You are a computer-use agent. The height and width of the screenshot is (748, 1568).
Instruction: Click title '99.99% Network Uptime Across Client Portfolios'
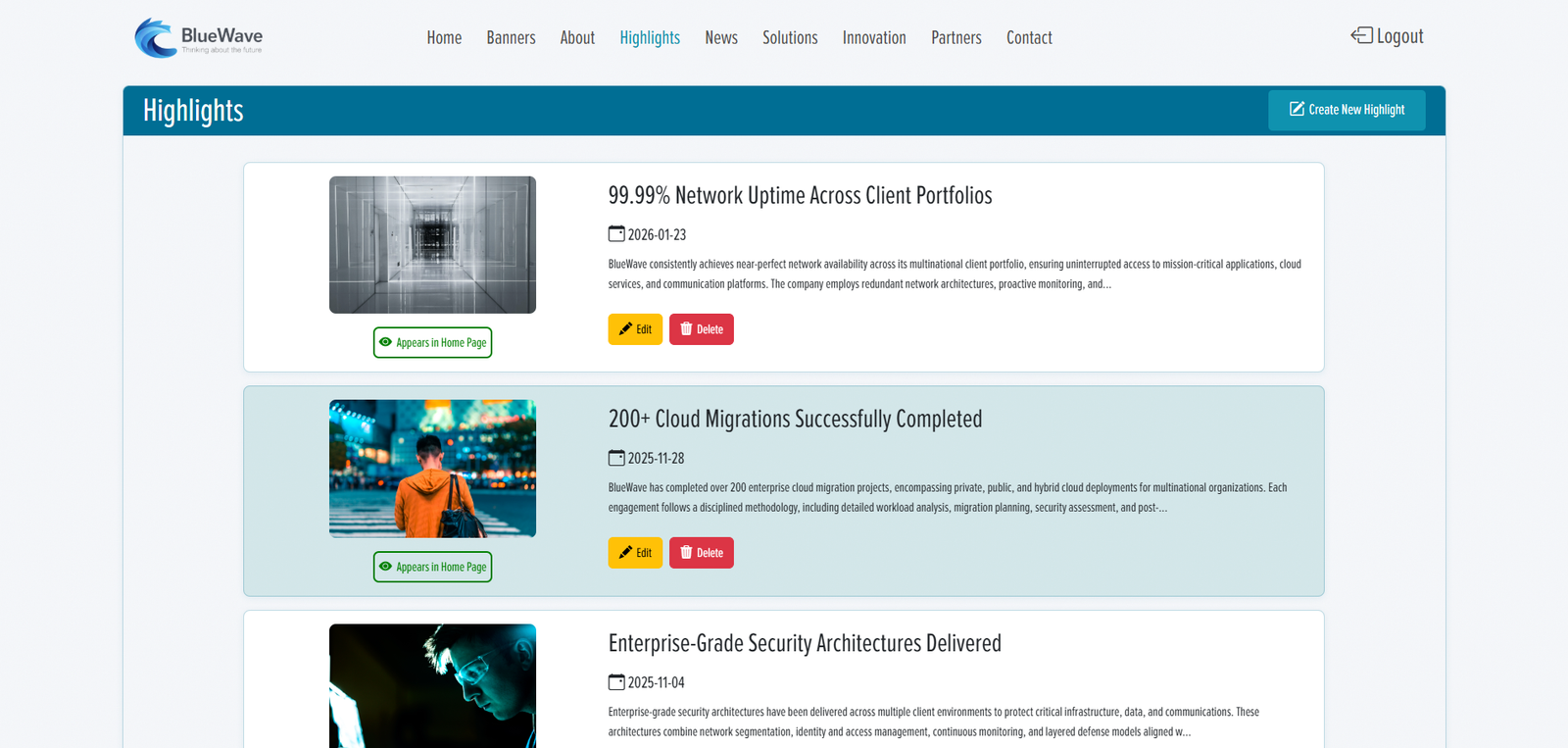[800, 195]
